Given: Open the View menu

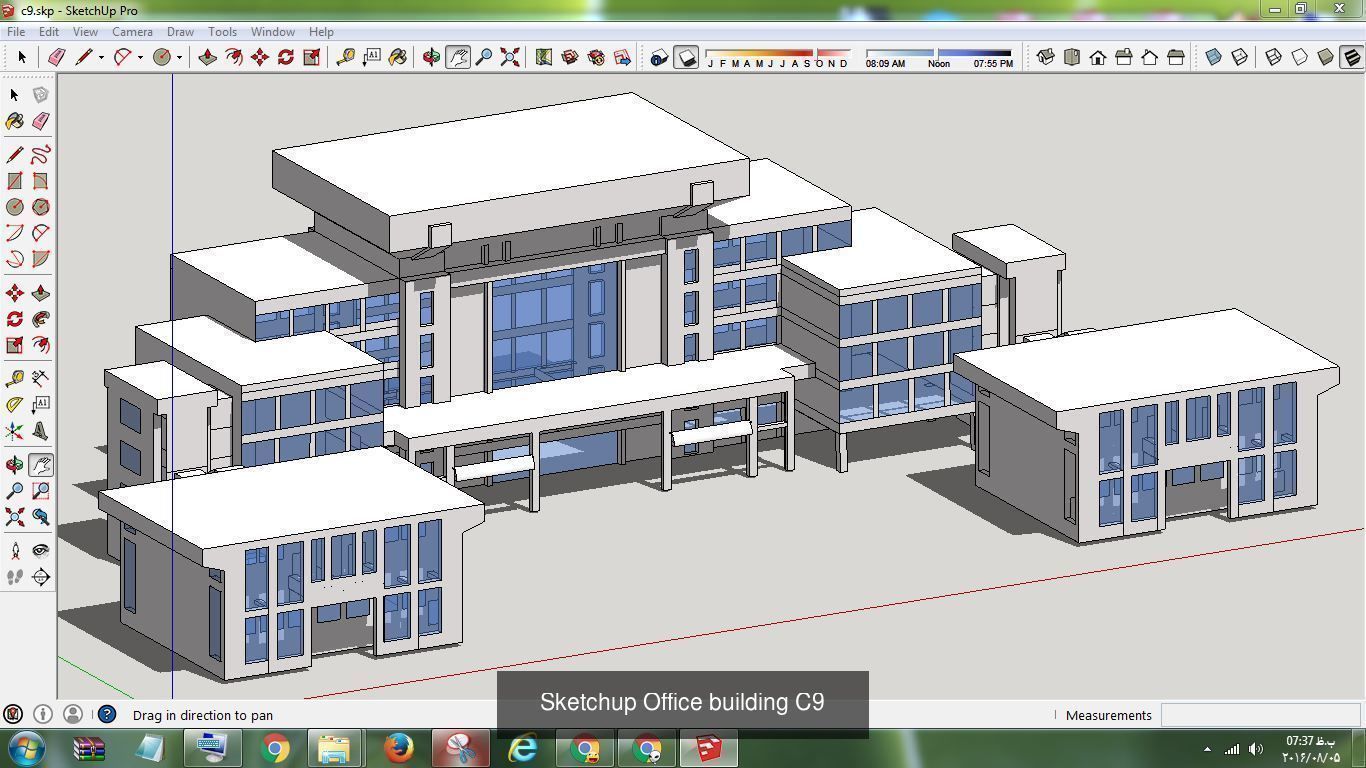Looking at the screenshot, I should [85, 32].
